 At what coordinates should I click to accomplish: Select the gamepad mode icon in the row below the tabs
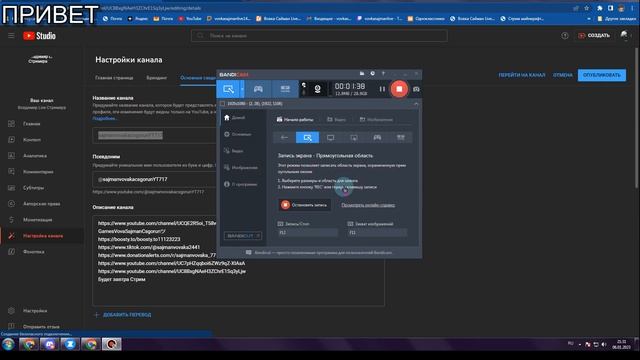377,138
